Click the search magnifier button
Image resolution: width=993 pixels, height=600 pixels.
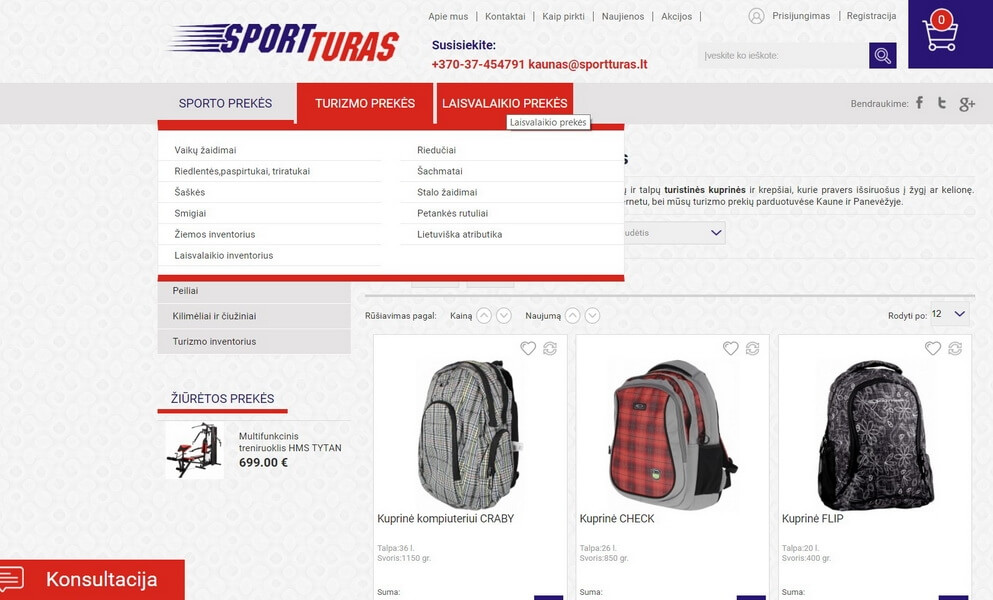(883, 56)
